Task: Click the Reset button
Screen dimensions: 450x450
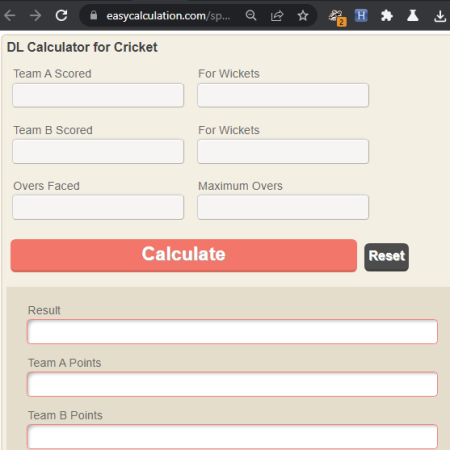Action: 386,257
